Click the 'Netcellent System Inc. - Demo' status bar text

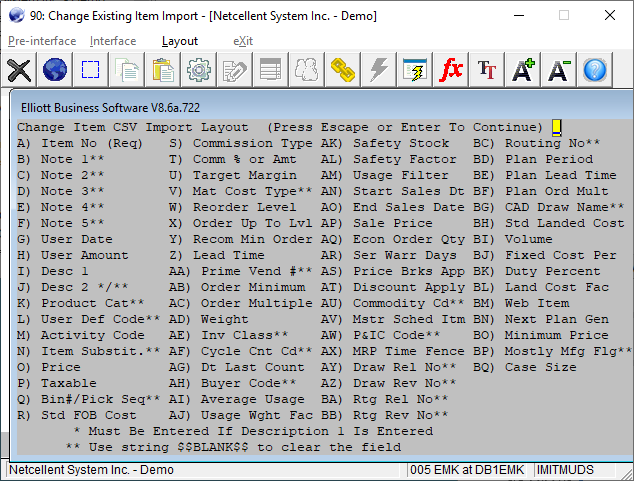(x=91, y=470)
